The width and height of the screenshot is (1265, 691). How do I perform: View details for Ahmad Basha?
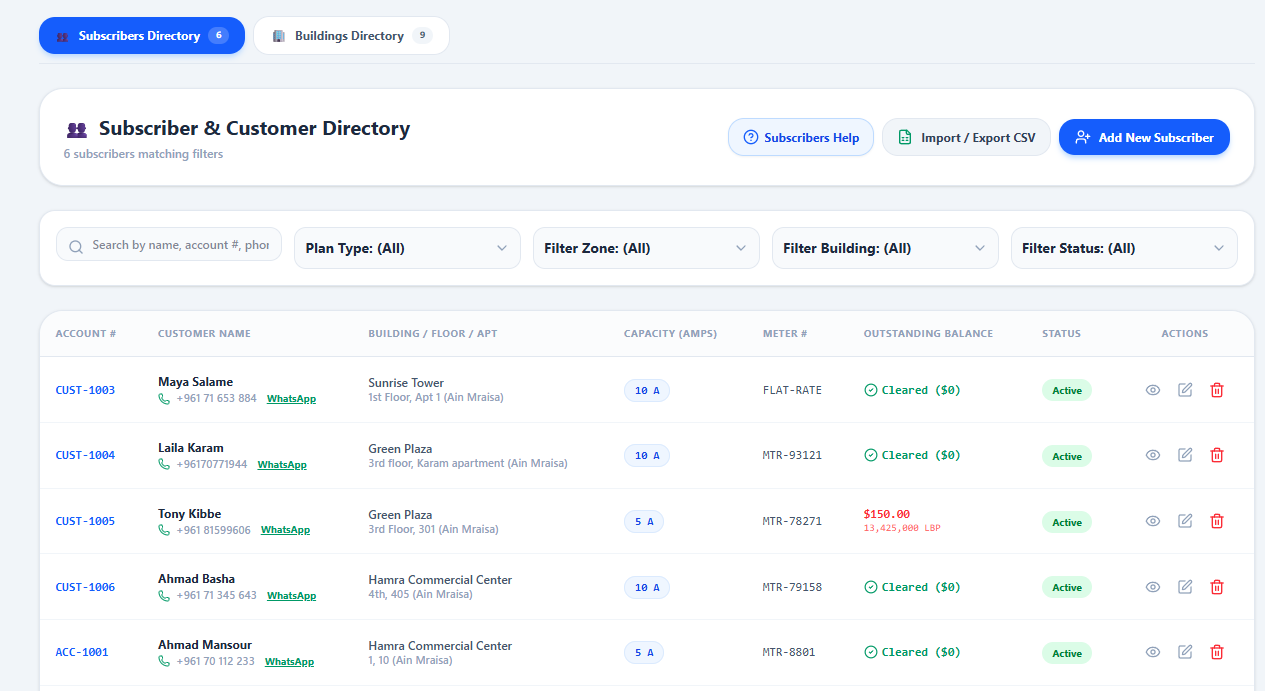pos(1153,587)
